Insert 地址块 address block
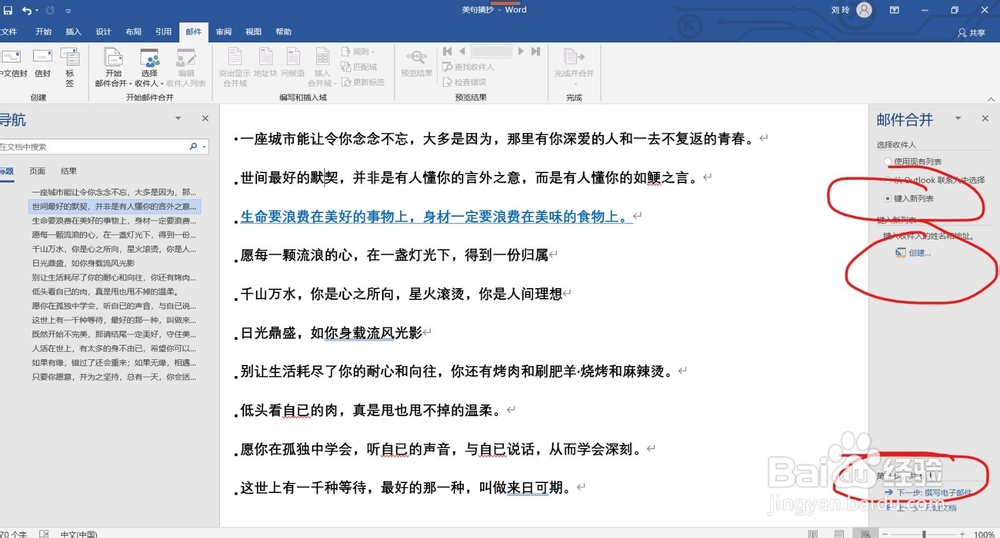Screen dimensions: 1000x538 [265, 62]
